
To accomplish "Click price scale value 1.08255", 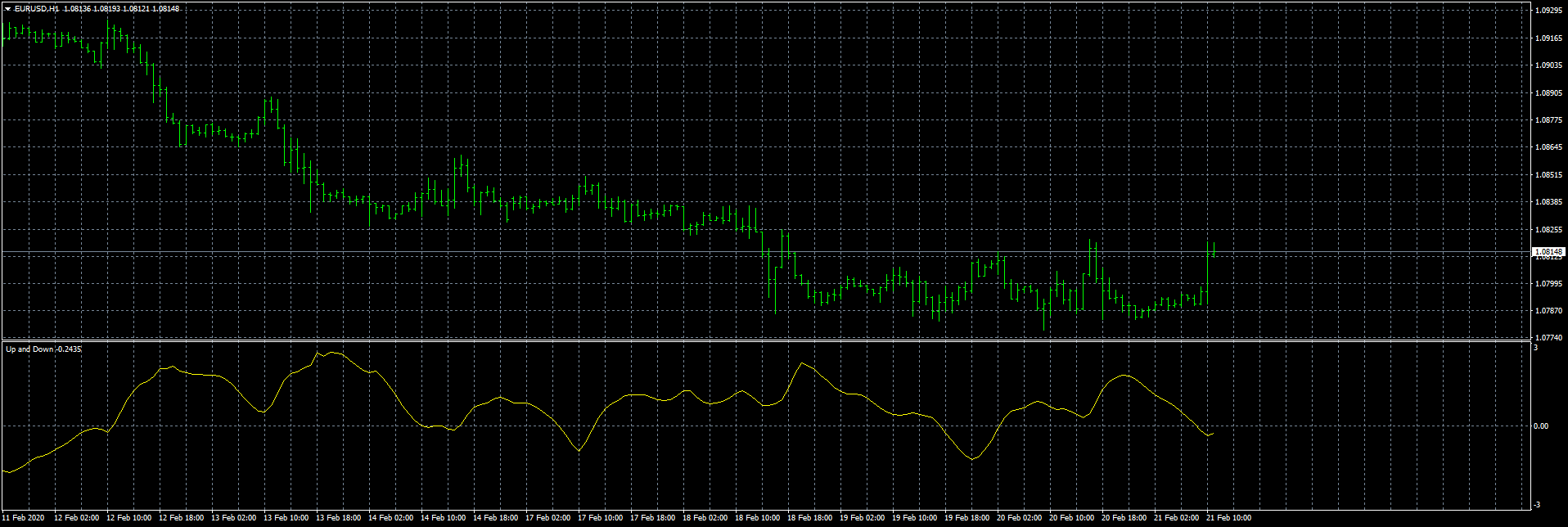I will pos(1549,230).
